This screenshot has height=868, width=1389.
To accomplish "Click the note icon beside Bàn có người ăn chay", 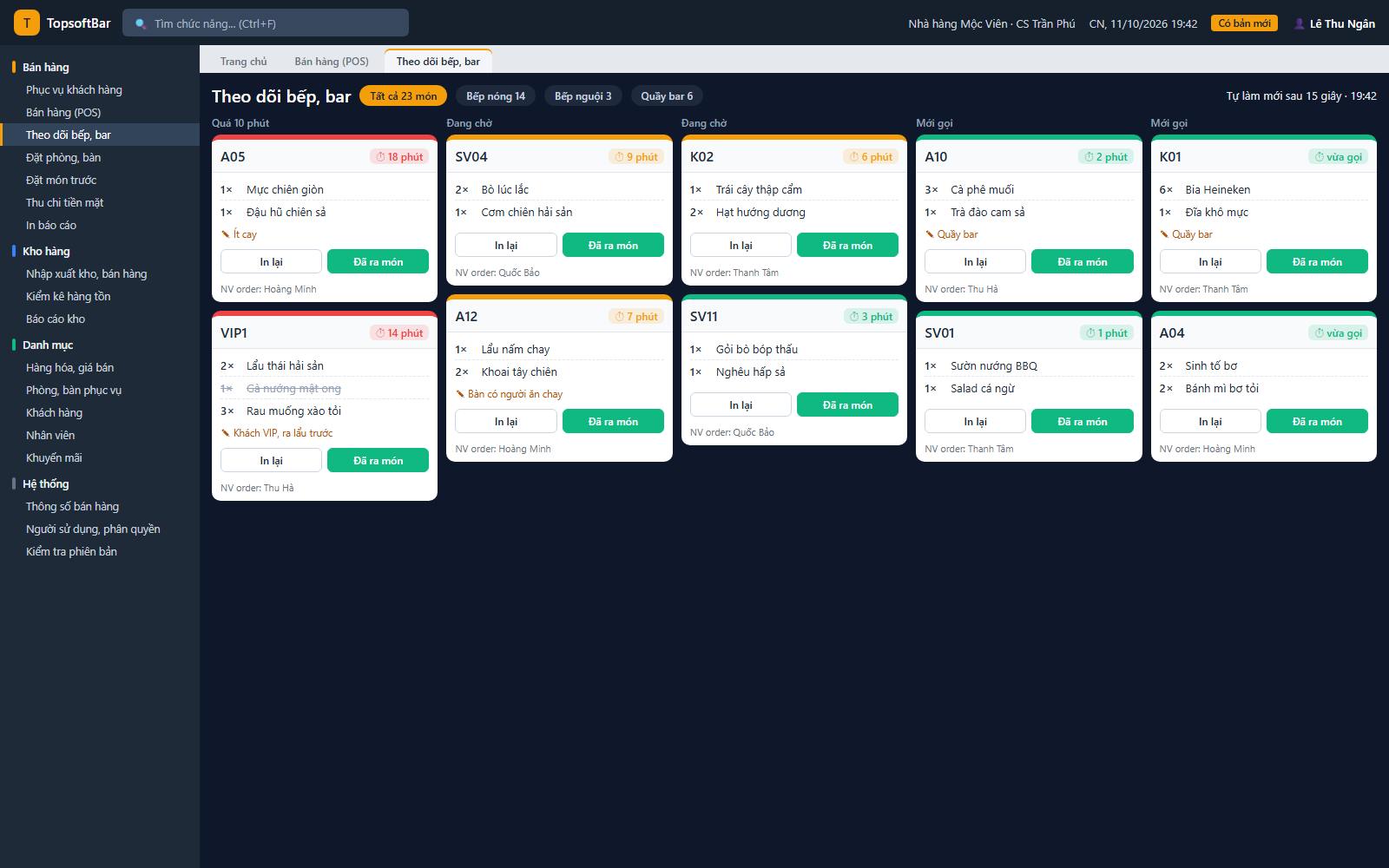I will click(460, 394).
